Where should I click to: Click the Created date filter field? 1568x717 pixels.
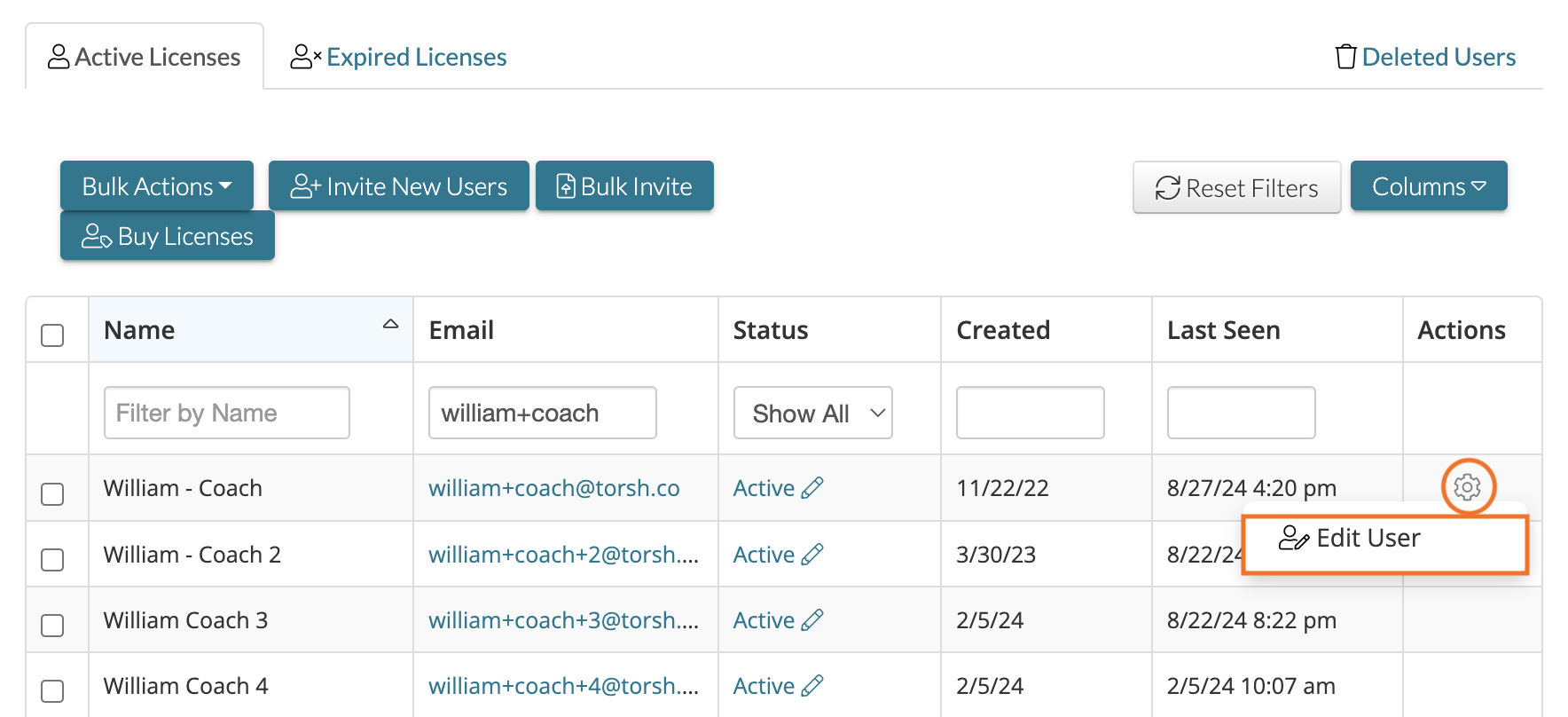[1031, 413]
